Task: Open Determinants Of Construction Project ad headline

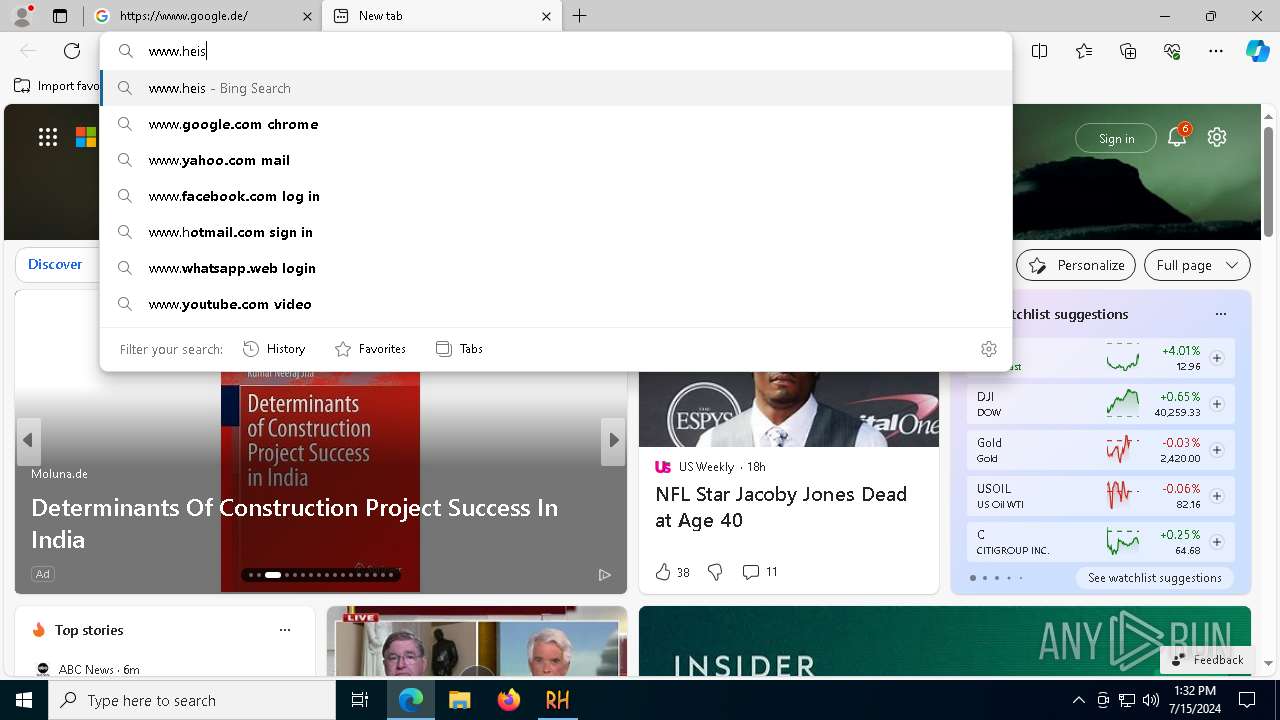Action: 294,523
